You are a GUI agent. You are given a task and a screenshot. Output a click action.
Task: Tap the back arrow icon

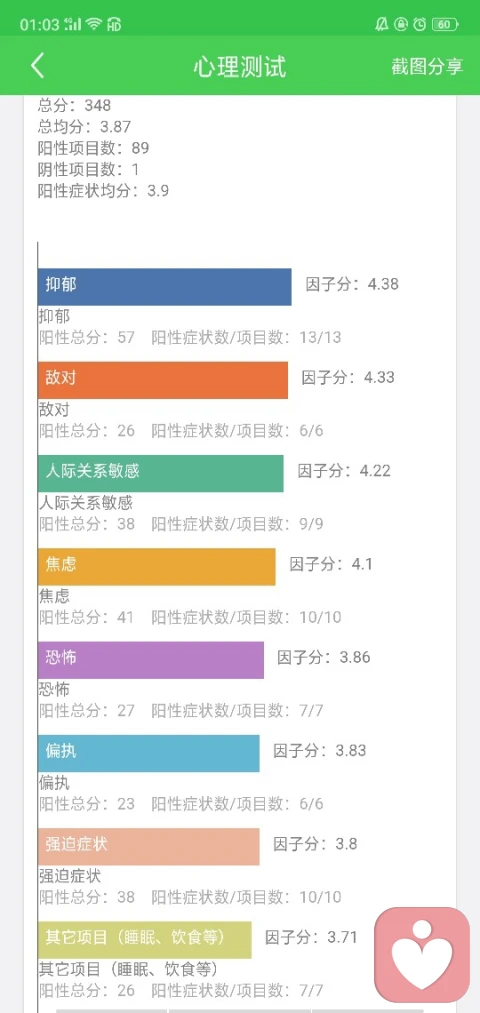click(x=37, y=66)
